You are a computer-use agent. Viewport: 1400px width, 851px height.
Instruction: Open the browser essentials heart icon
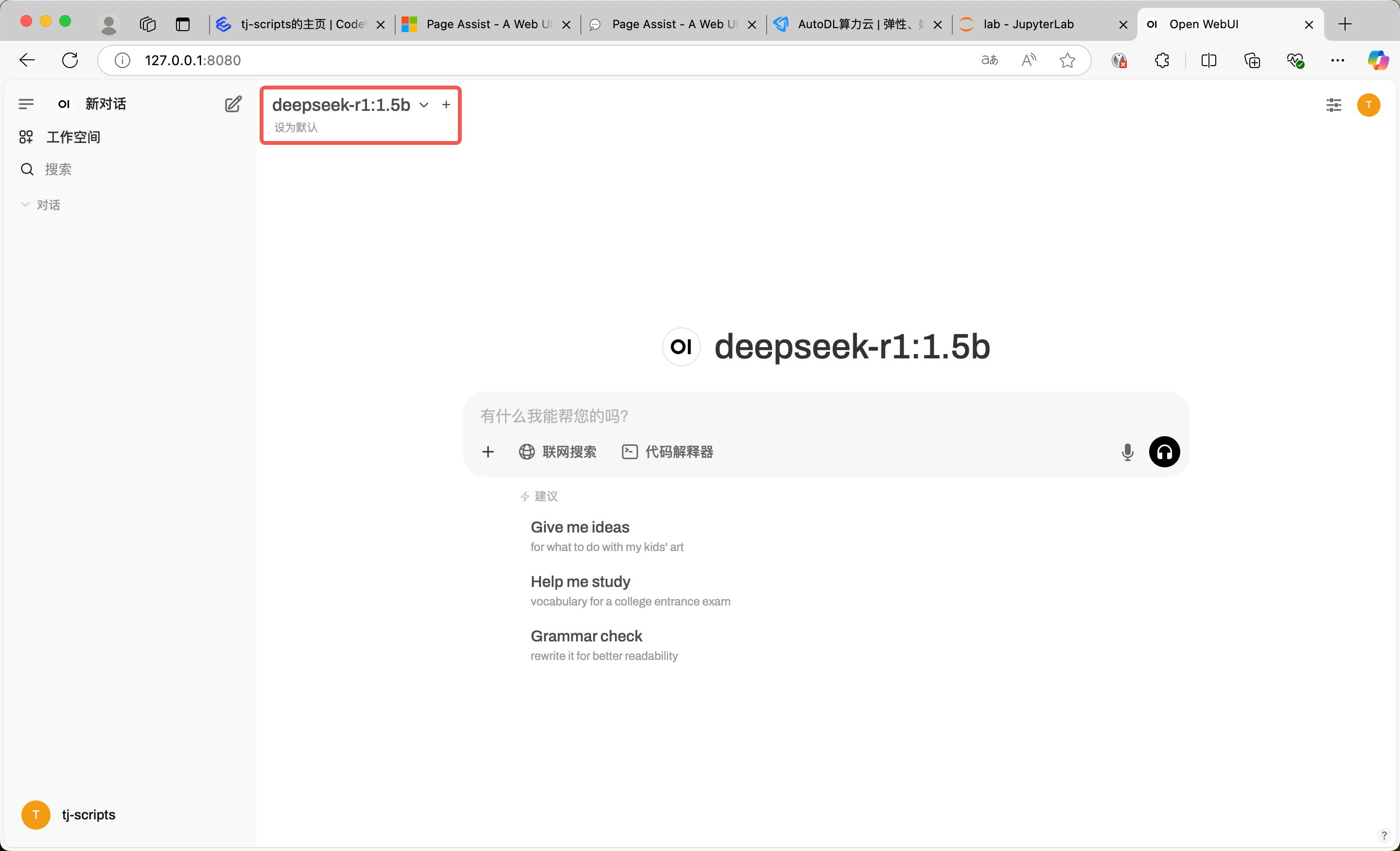[1295, 60]
